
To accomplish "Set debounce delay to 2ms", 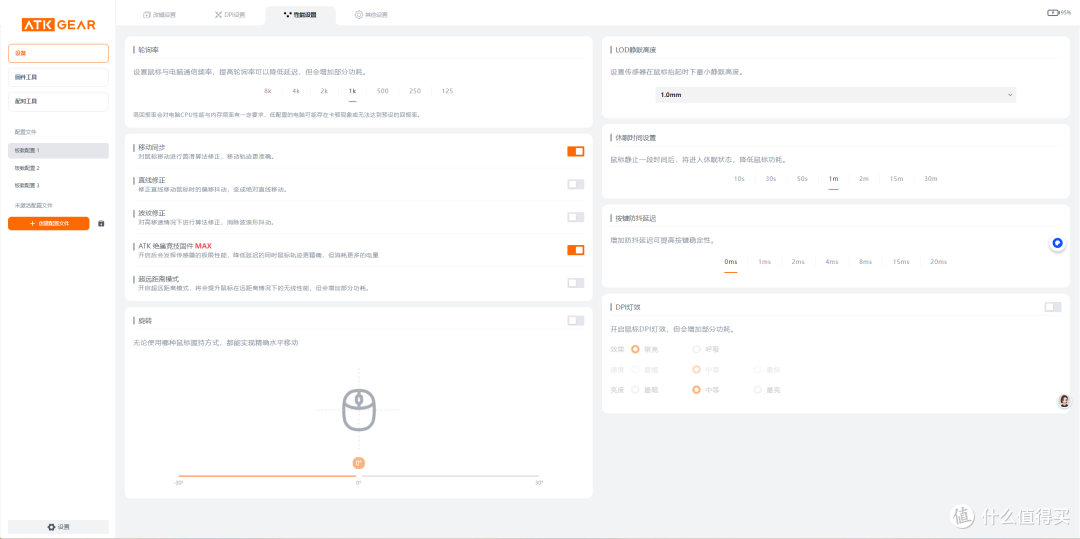I will pos(798,262).
